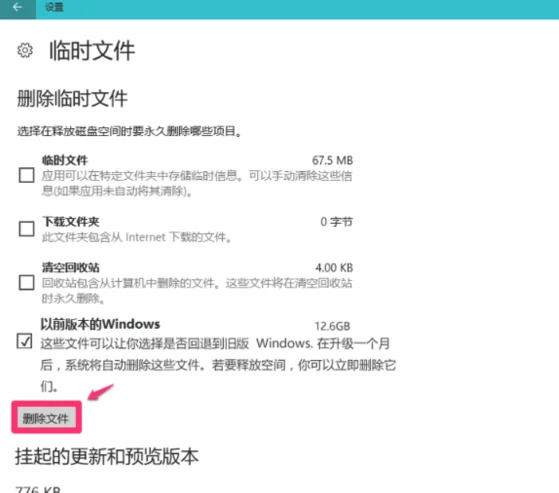The height and width of the screenshot is (493, 559).
Task: Click the 挂起的更新和预览版本 heading
Action: [x=107, y=456]
